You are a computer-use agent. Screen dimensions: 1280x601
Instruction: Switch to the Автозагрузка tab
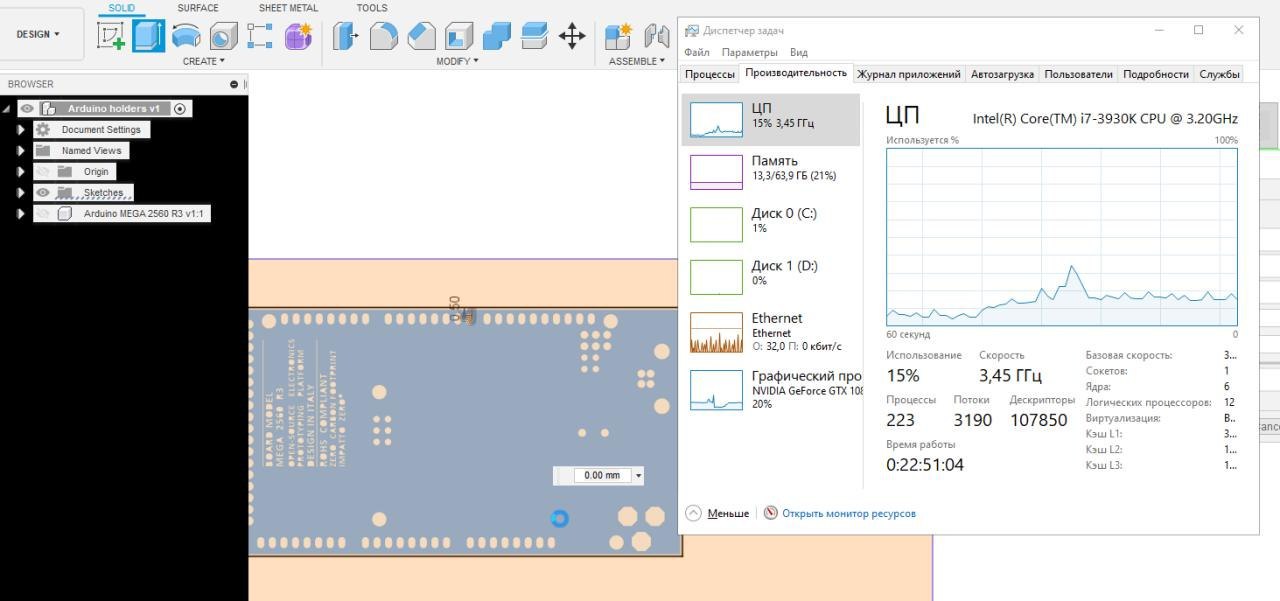1002,74
